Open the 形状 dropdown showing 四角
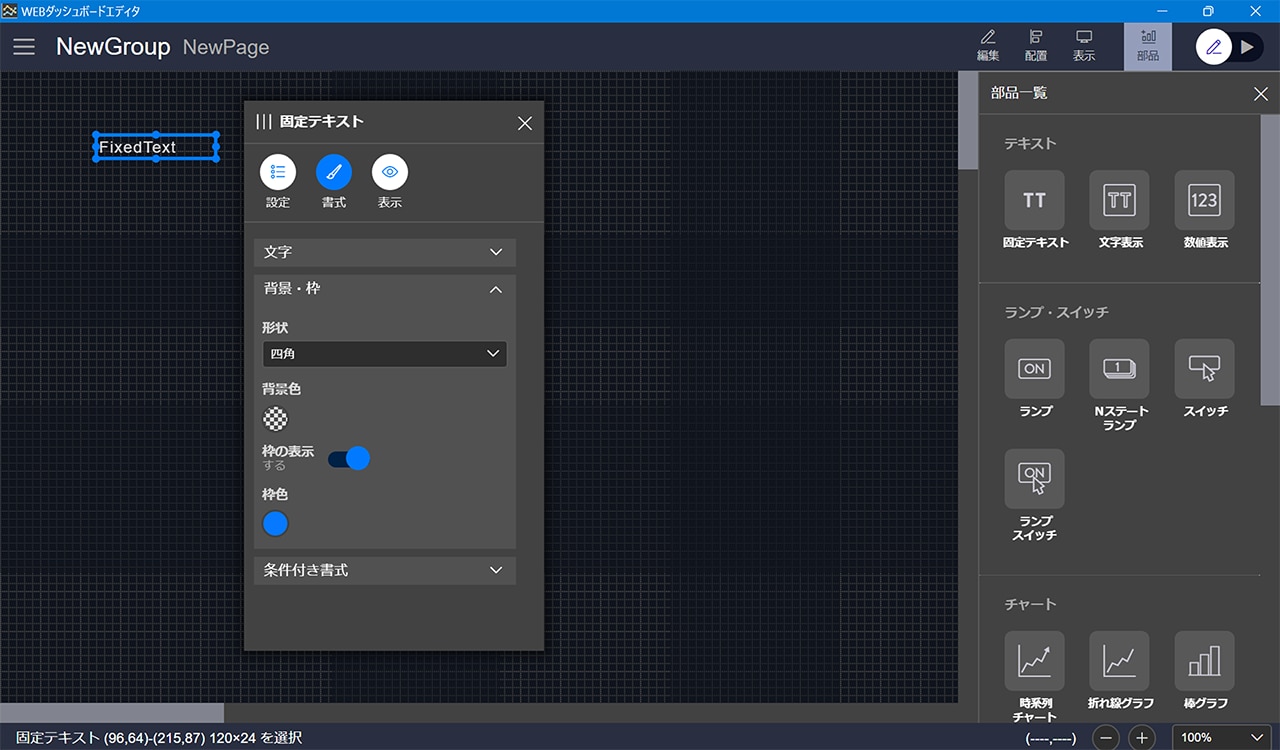Viewport: 1280px width, 750px height. 384,354
